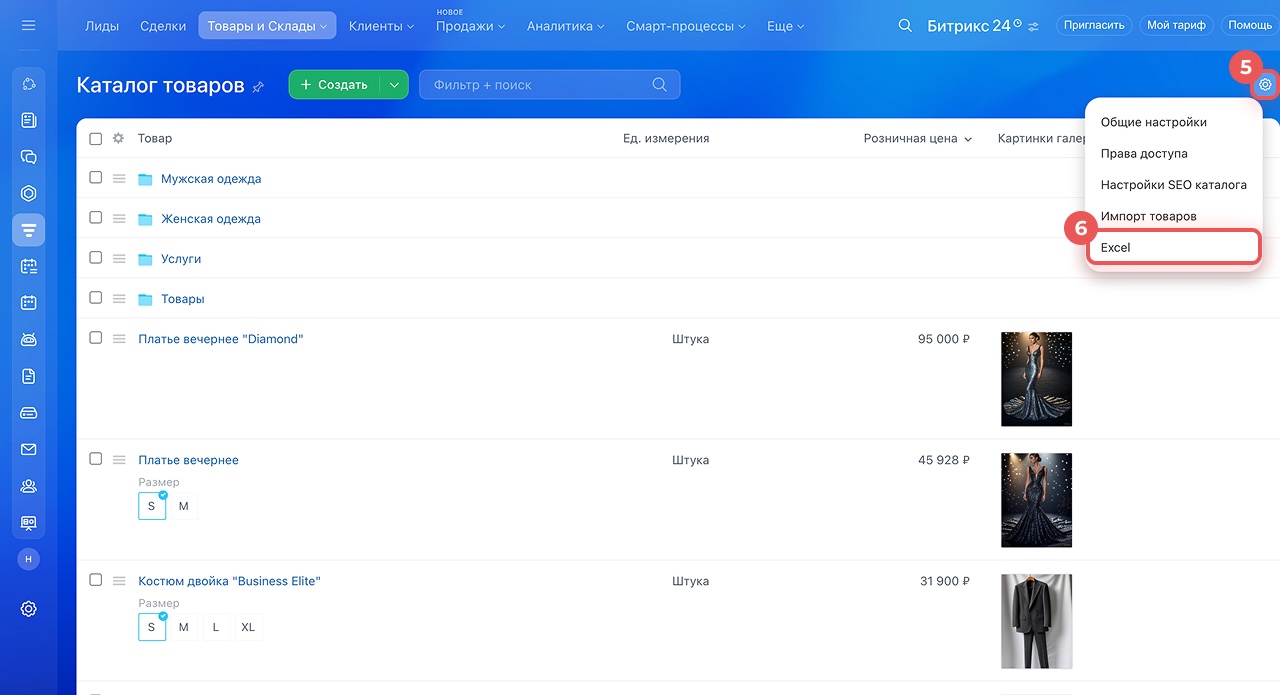Click the search magnifier in top bar

click(905, 25)
